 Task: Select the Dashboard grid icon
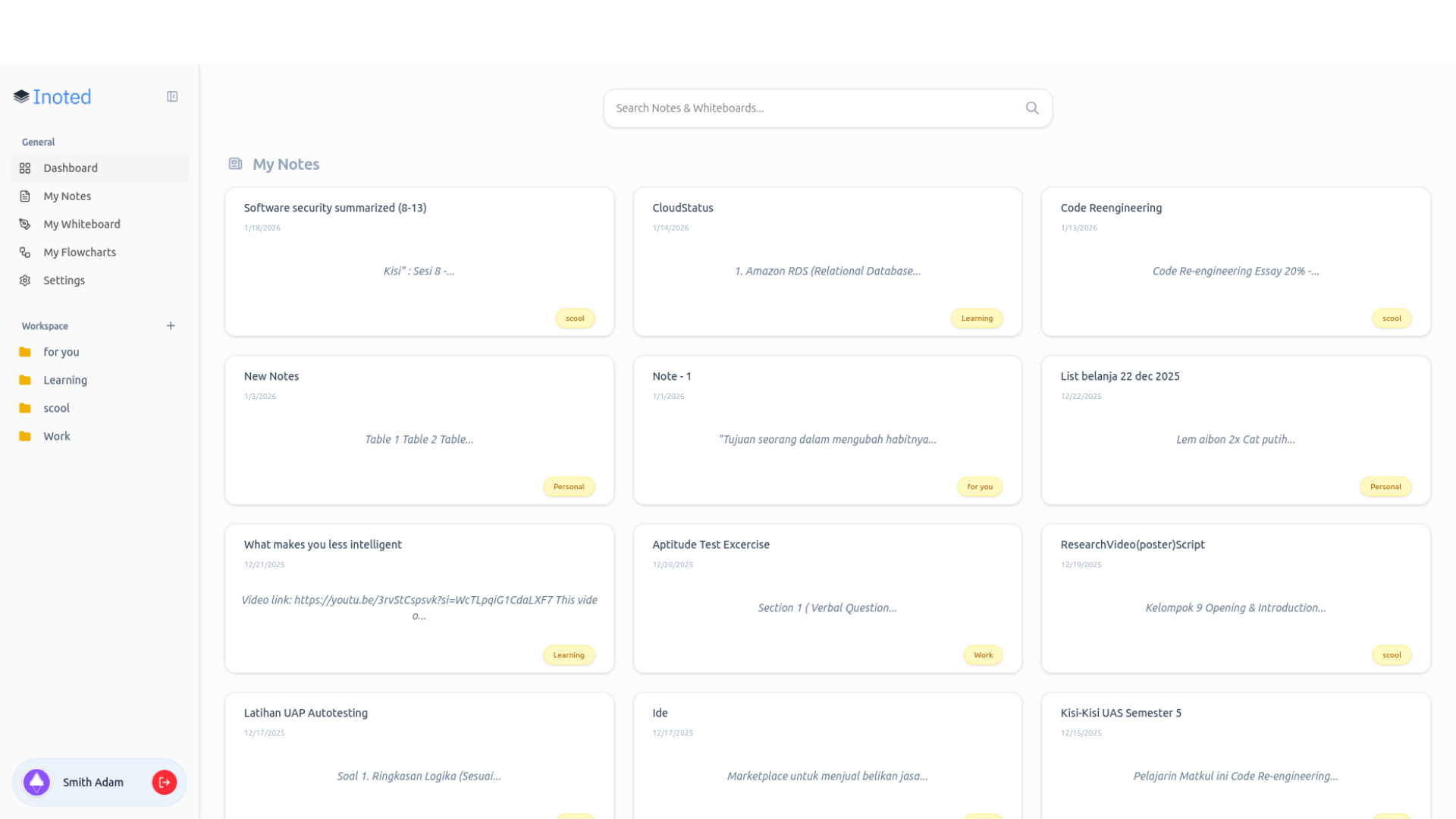25,168
